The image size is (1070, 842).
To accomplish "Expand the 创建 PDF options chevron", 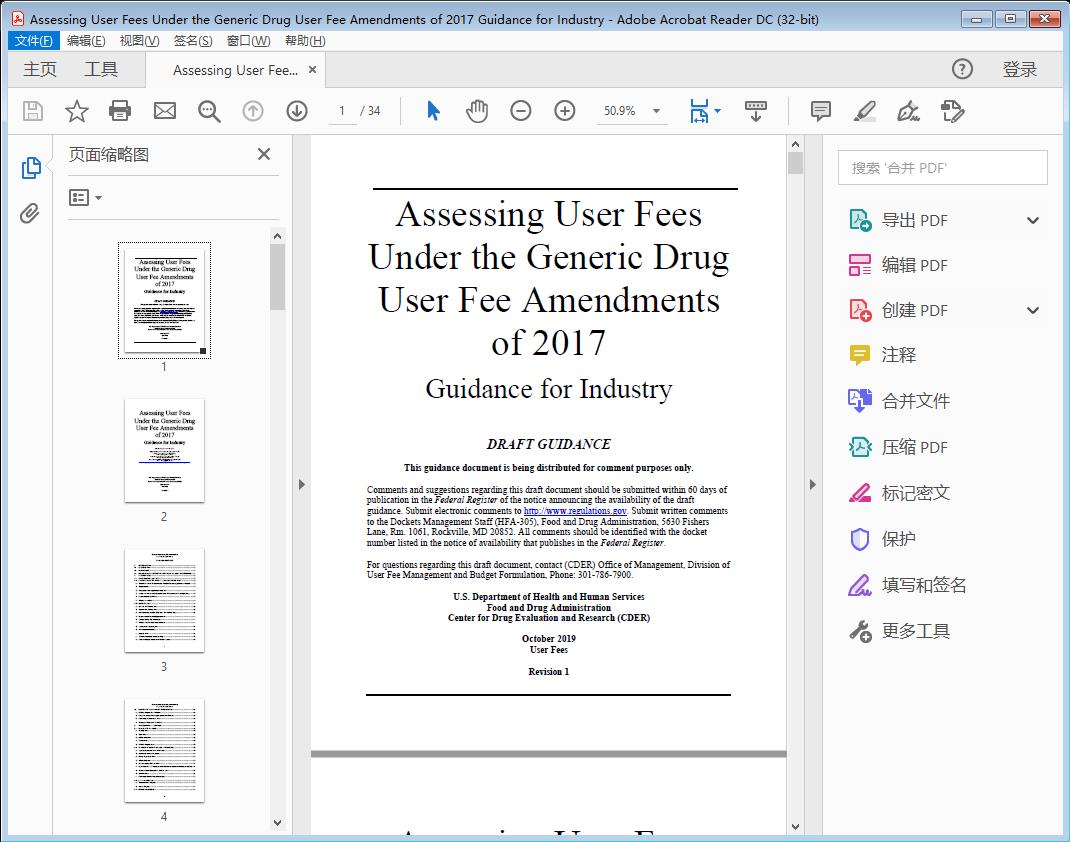I will (x=1032, y=310).
